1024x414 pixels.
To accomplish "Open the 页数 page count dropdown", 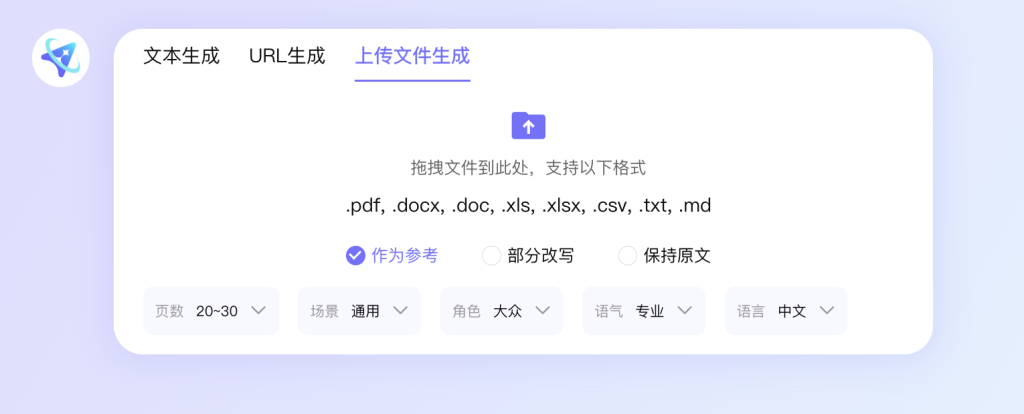I will (x=211, y=311).
